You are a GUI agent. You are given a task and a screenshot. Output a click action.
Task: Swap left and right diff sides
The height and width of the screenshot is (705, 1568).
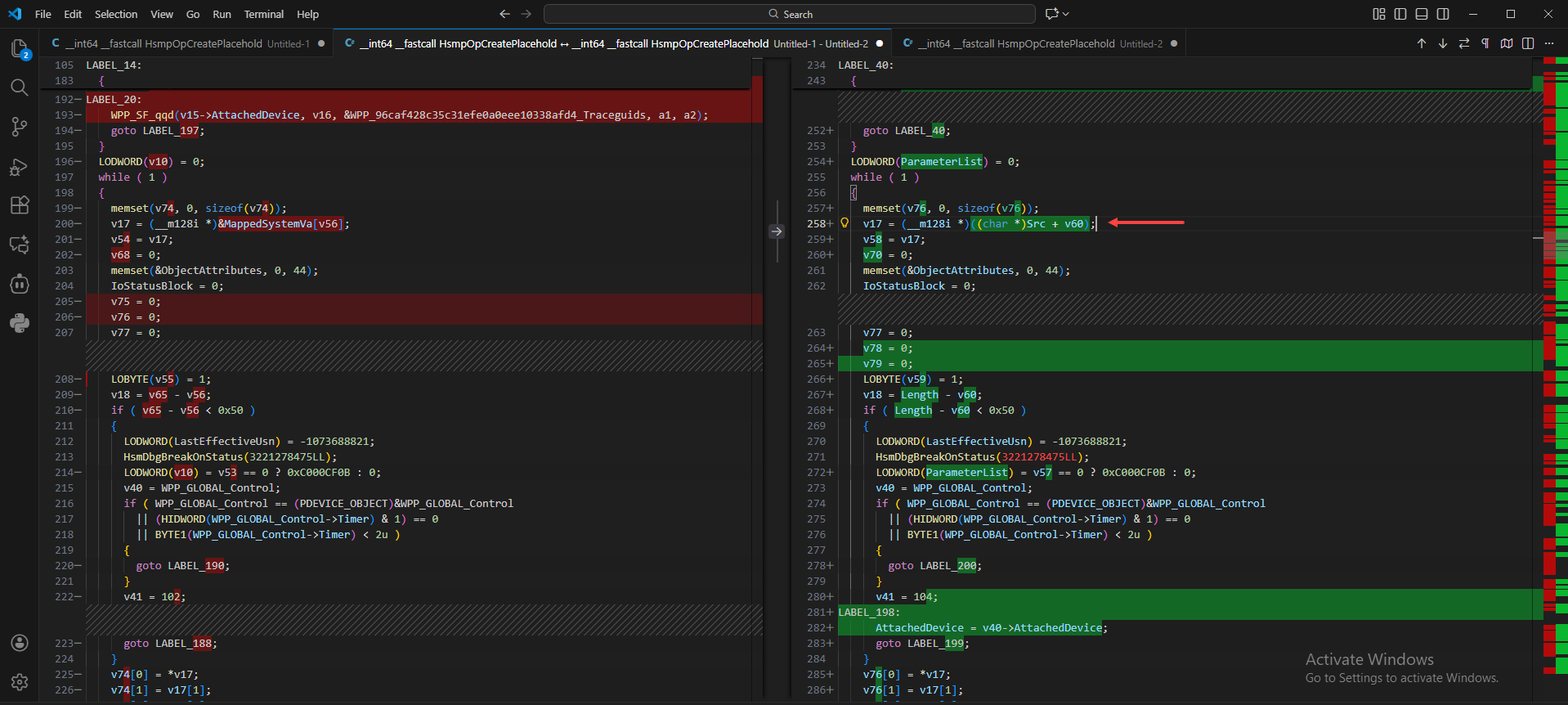tap(1464, 43)
